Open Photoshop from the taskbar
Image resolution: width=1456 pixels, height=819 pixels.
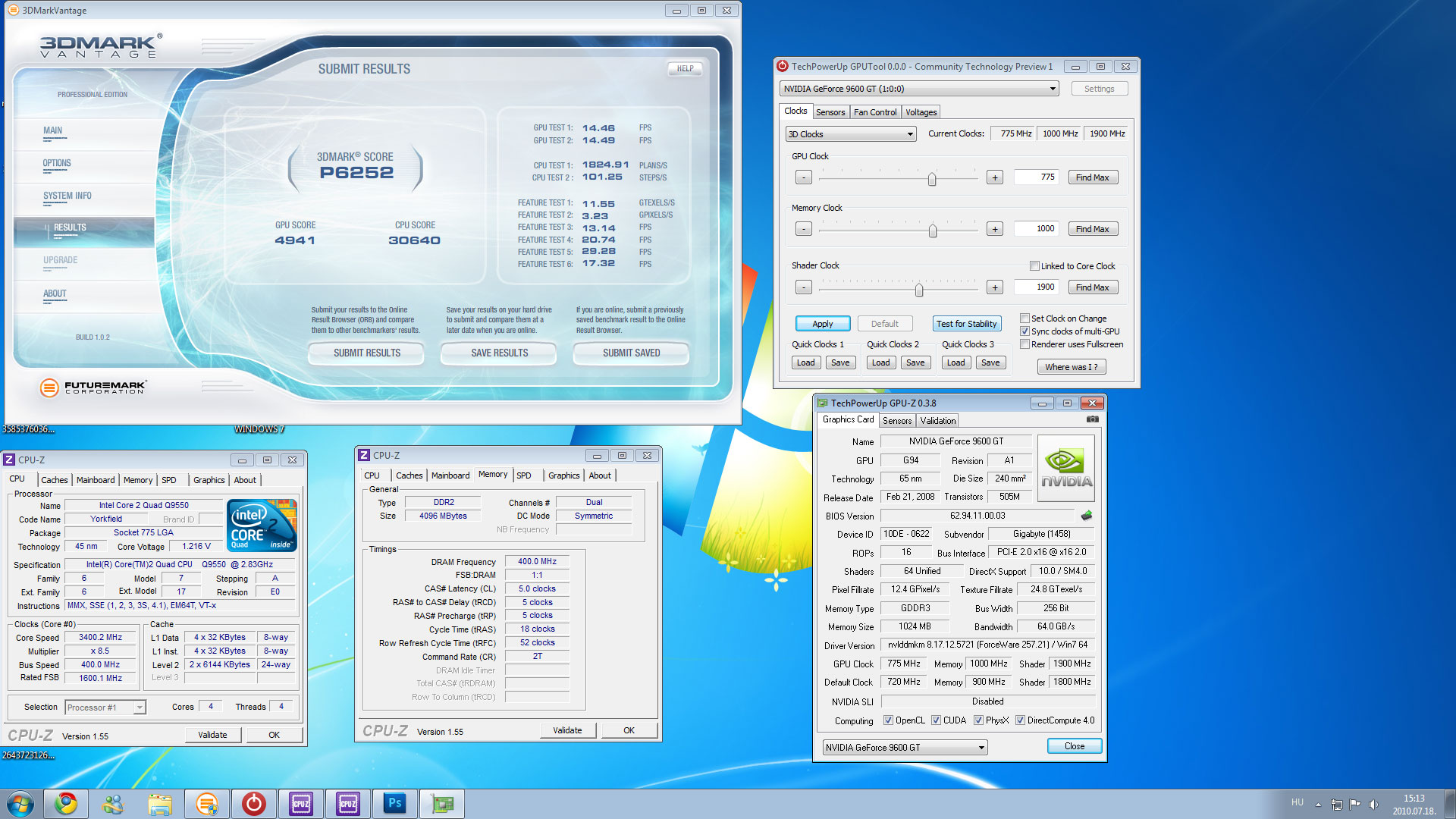(x=395, y=804)
